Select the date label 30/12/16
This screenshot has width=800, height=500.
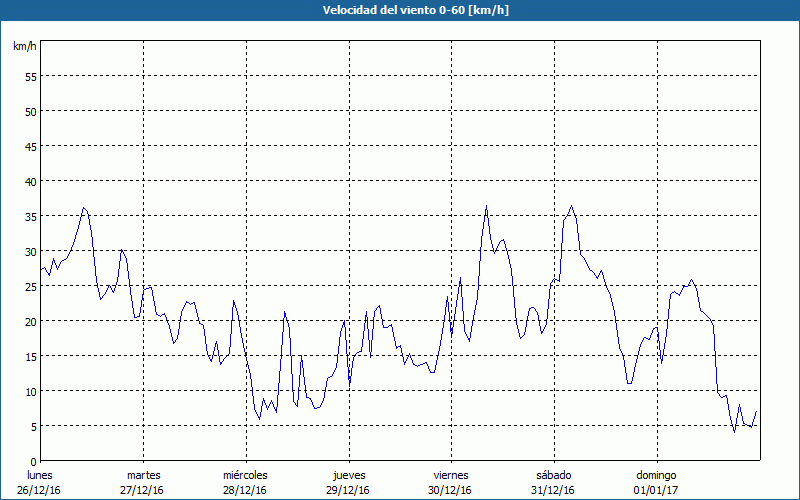point(450,490)
